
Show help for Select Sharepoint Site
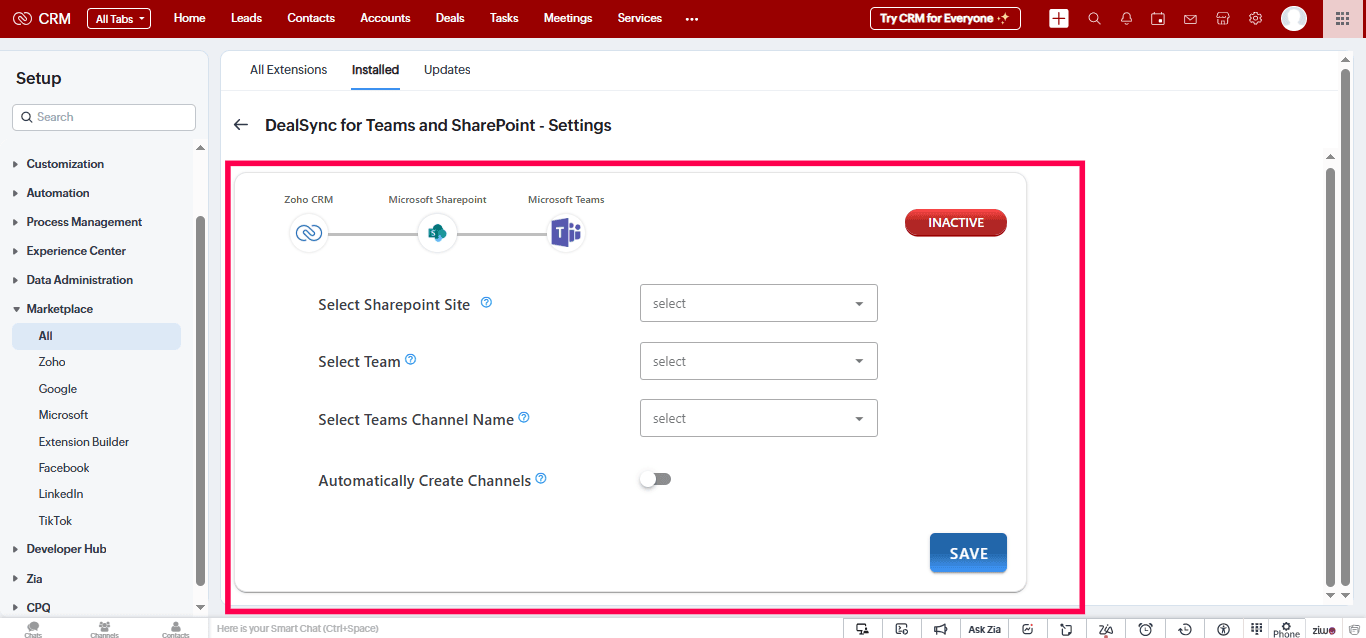(x=486, y=302)
